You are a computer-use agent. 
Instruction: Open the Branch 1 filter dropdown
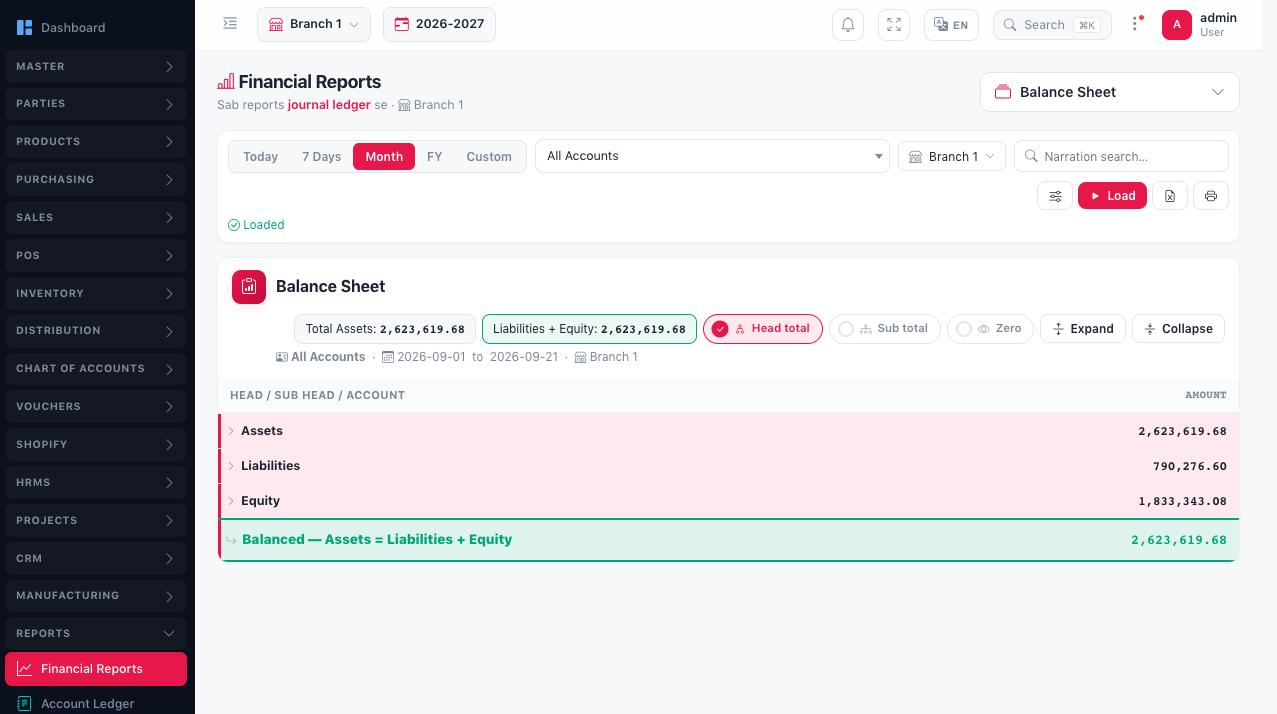[x=952, y=157]
